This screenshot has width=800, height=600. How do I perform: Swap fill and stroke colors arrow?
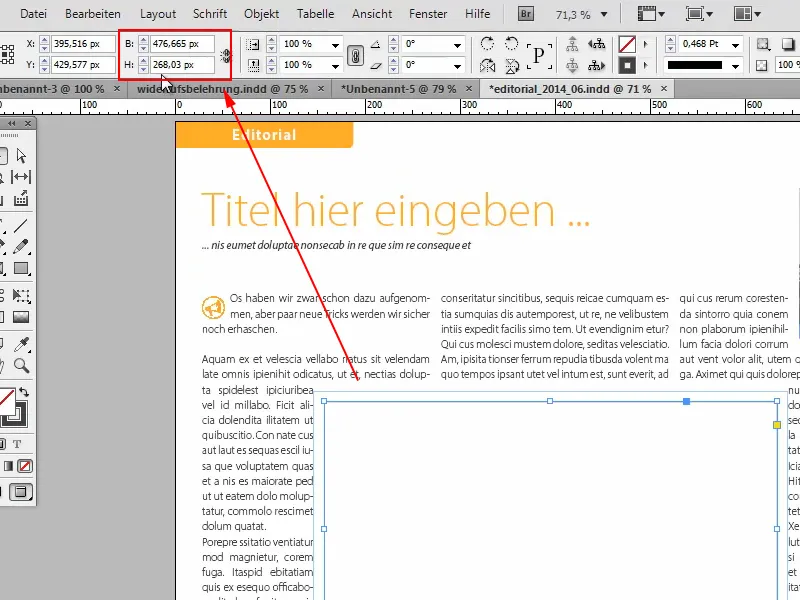(24, 392)
